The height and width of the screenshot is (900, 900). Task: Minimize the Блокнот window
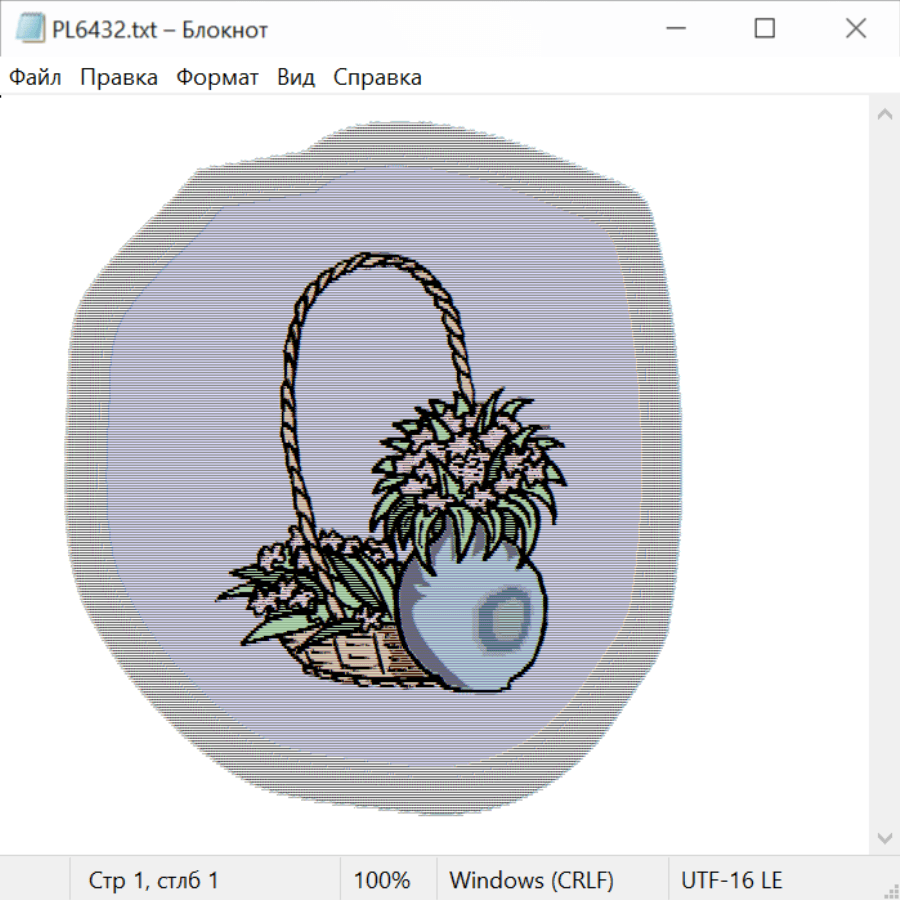(673, 29)
